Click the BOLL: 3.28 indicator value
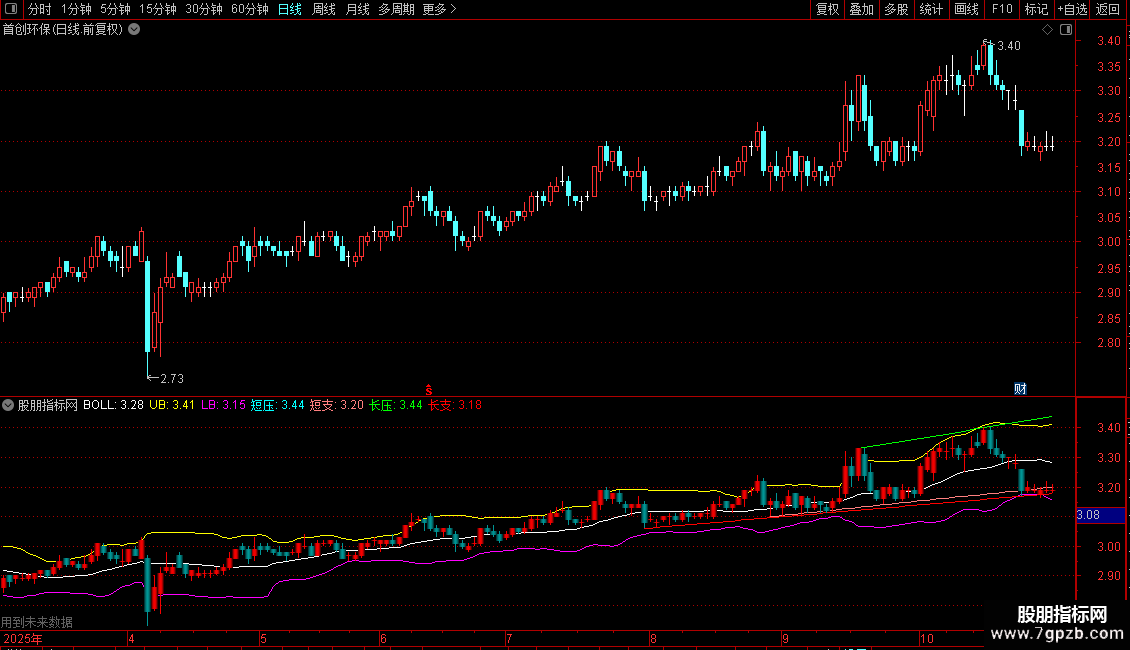Screen dimensions: 1130x650 (113, 405)
